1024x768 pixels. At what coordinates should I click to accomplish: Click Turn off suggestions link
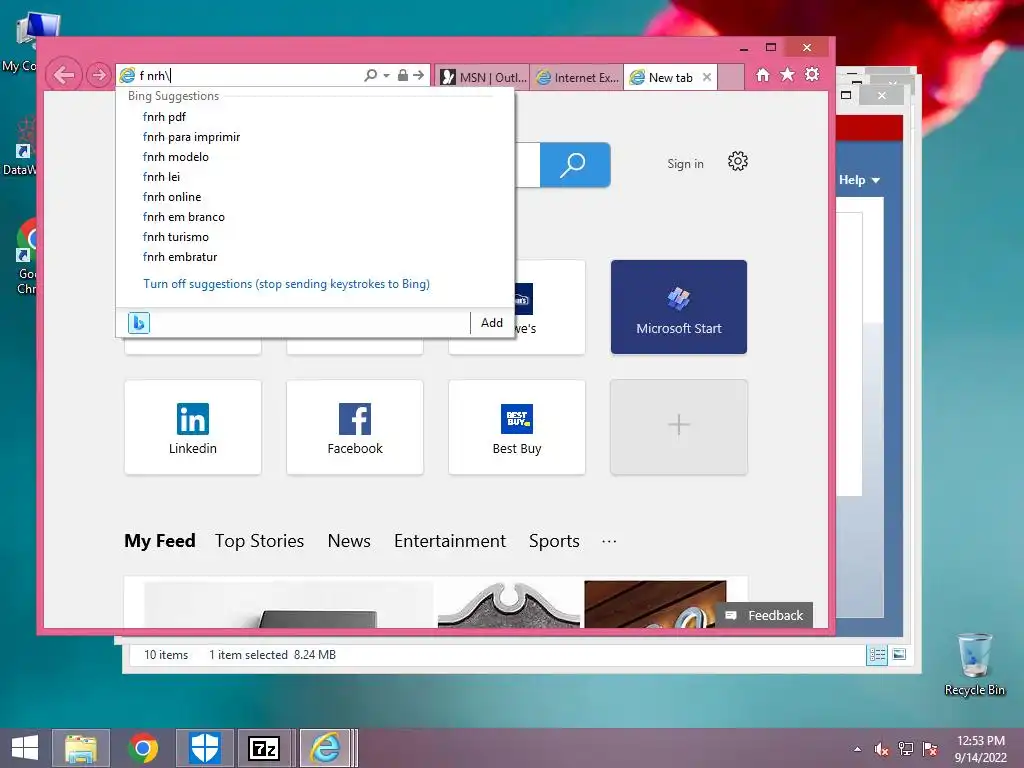click(x=286, y=284)
